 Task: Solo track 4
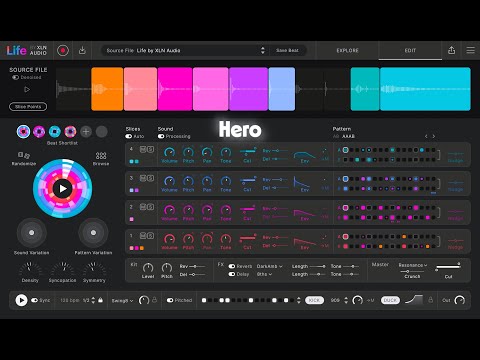click(150, 149)
